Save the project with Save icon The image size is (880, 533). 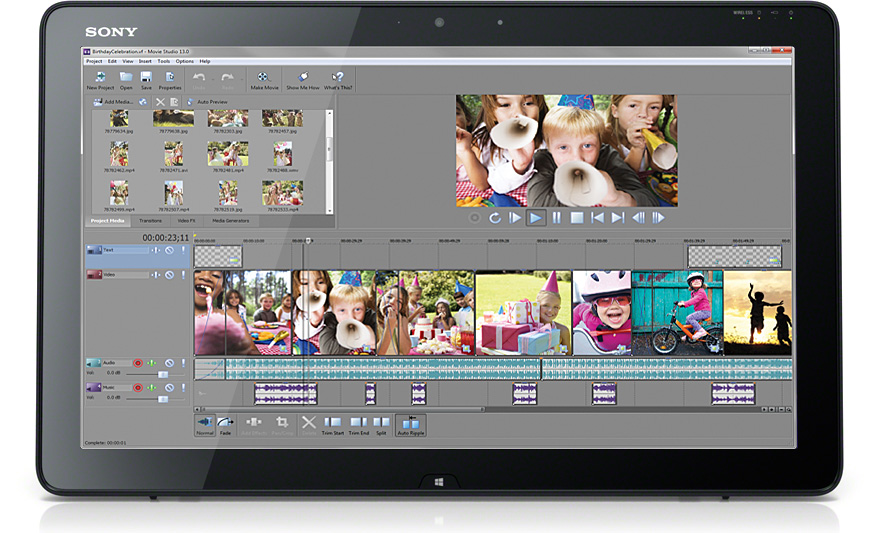pyautogui.click(x=146, y=80)
